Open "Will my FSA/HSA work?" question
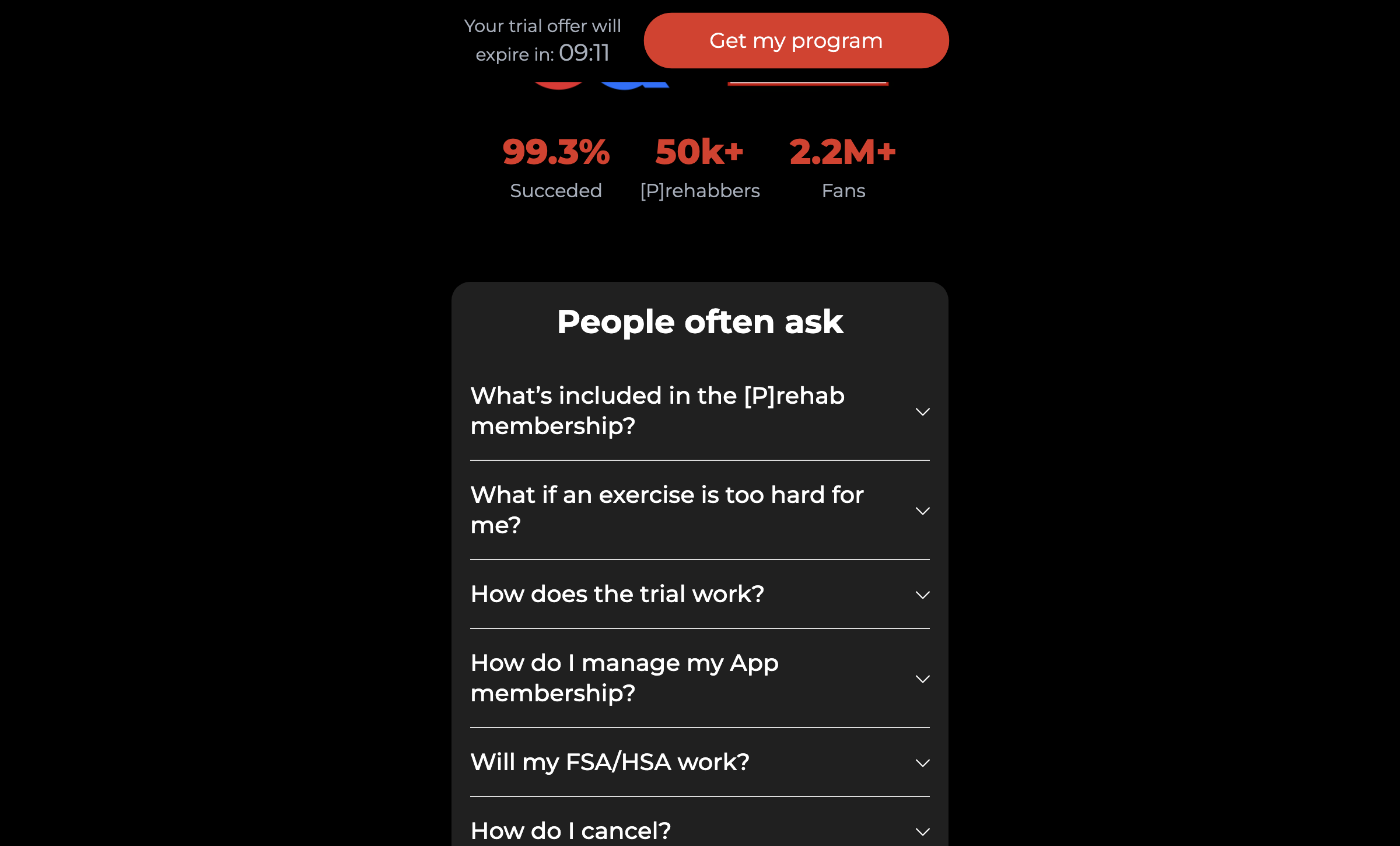The height and width of the screenshot is (846, 1400). pyautogui.click(x=700, y=762)
